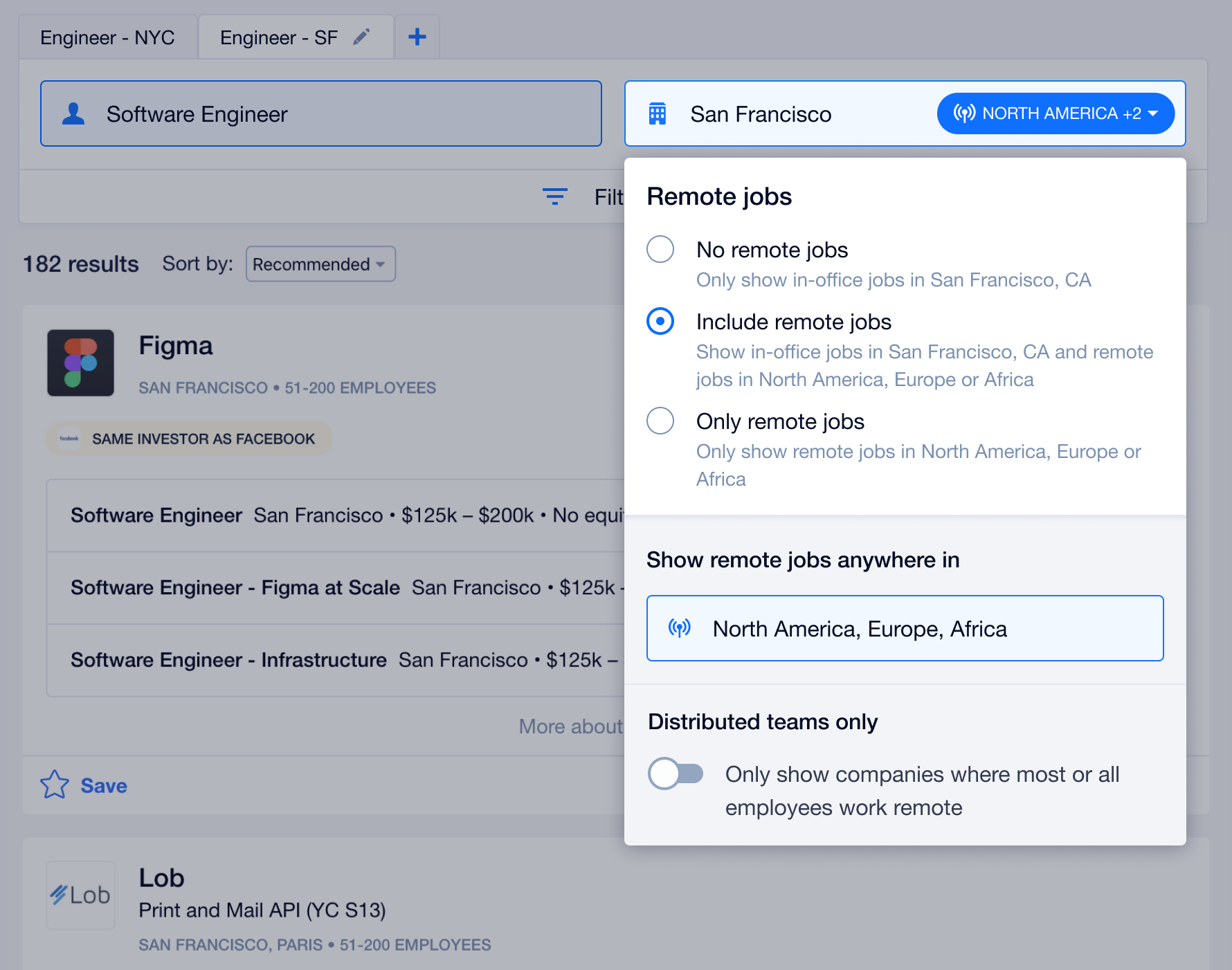Viewport: 1232px width, 970px height.
Task: Click the Software Engineer role input field
Action: pos(321,113)
